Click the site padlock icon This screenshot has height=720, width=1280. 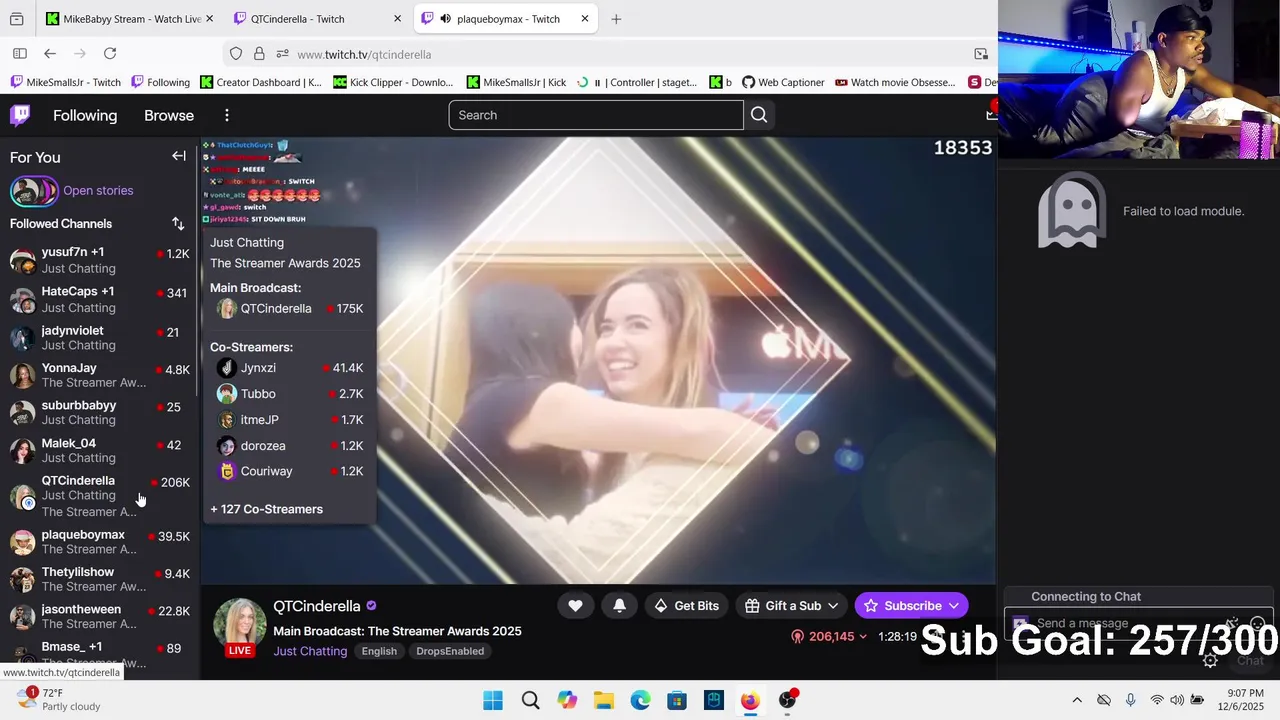tap(259, 54)
